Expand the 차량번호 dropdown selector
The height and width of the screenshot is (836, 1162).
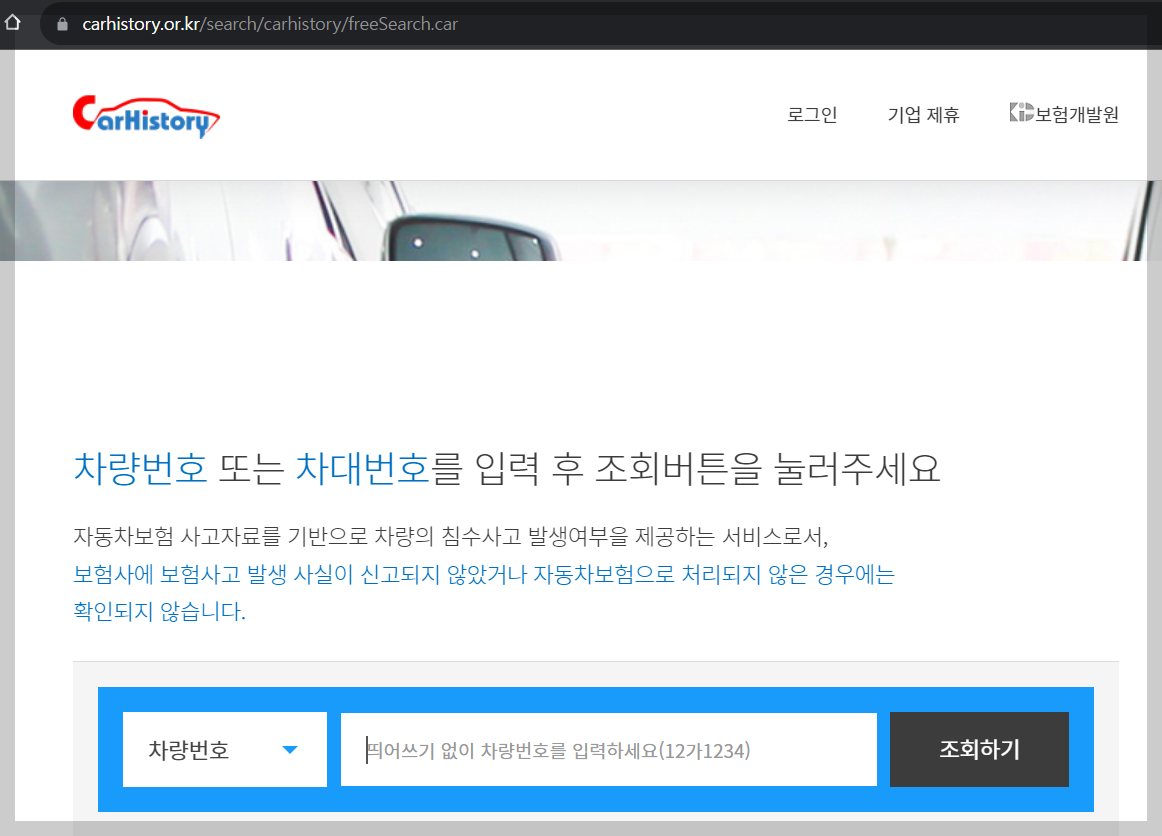[225, 749]
